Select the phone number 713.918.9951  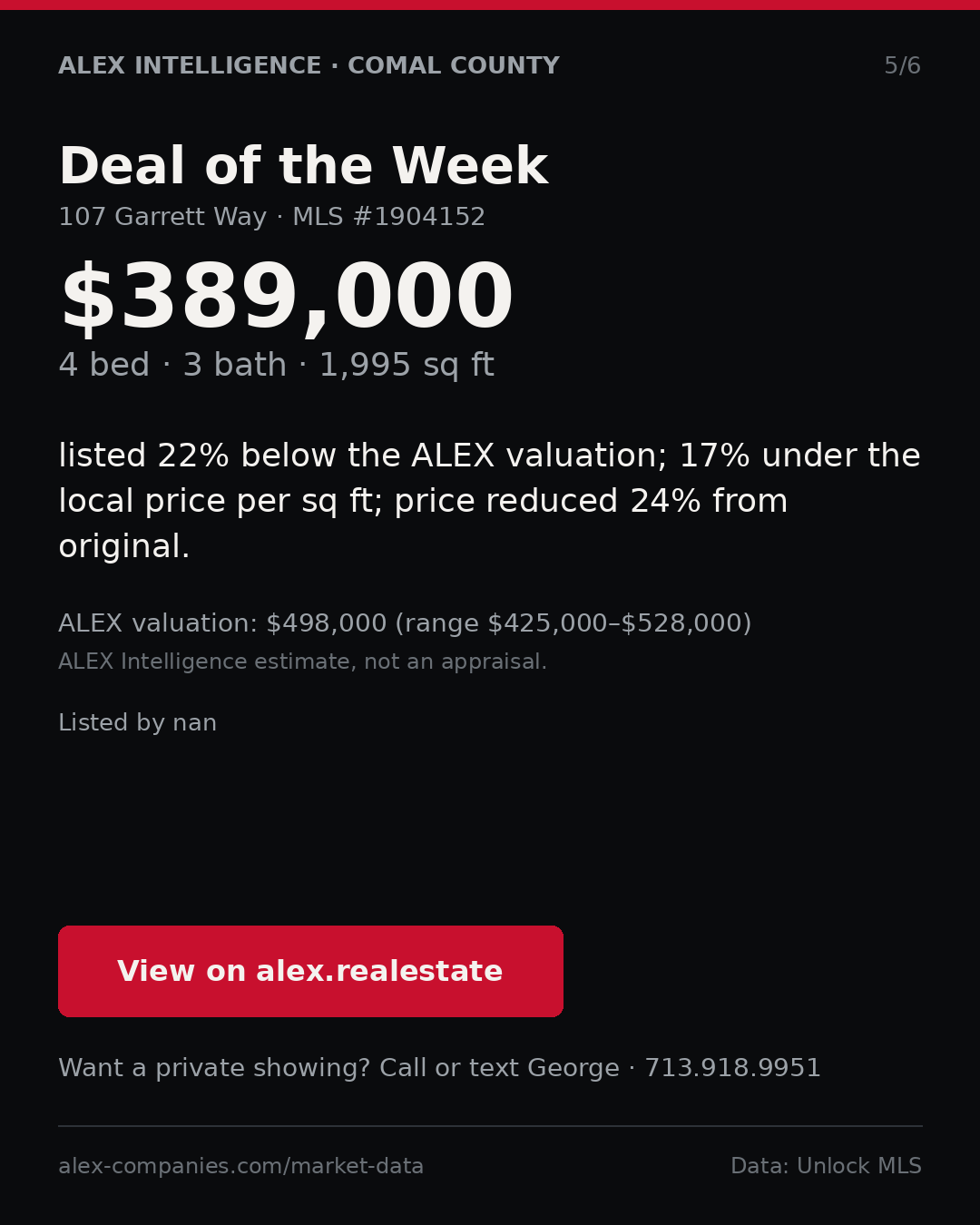(x=732, y=1068)
